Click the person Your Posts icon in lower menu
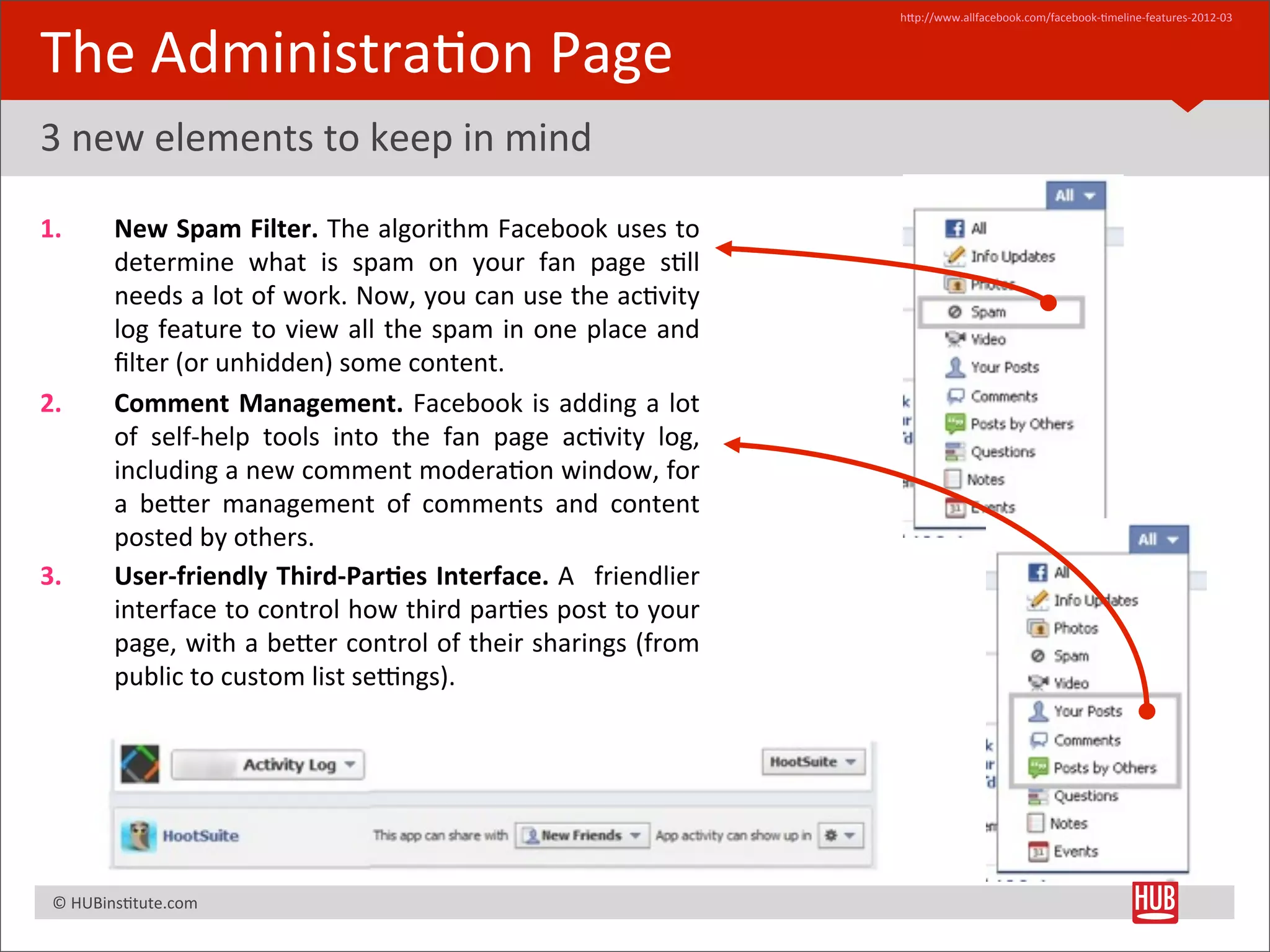Viewport: 1270px width, 952px height. click(1038, 711)
